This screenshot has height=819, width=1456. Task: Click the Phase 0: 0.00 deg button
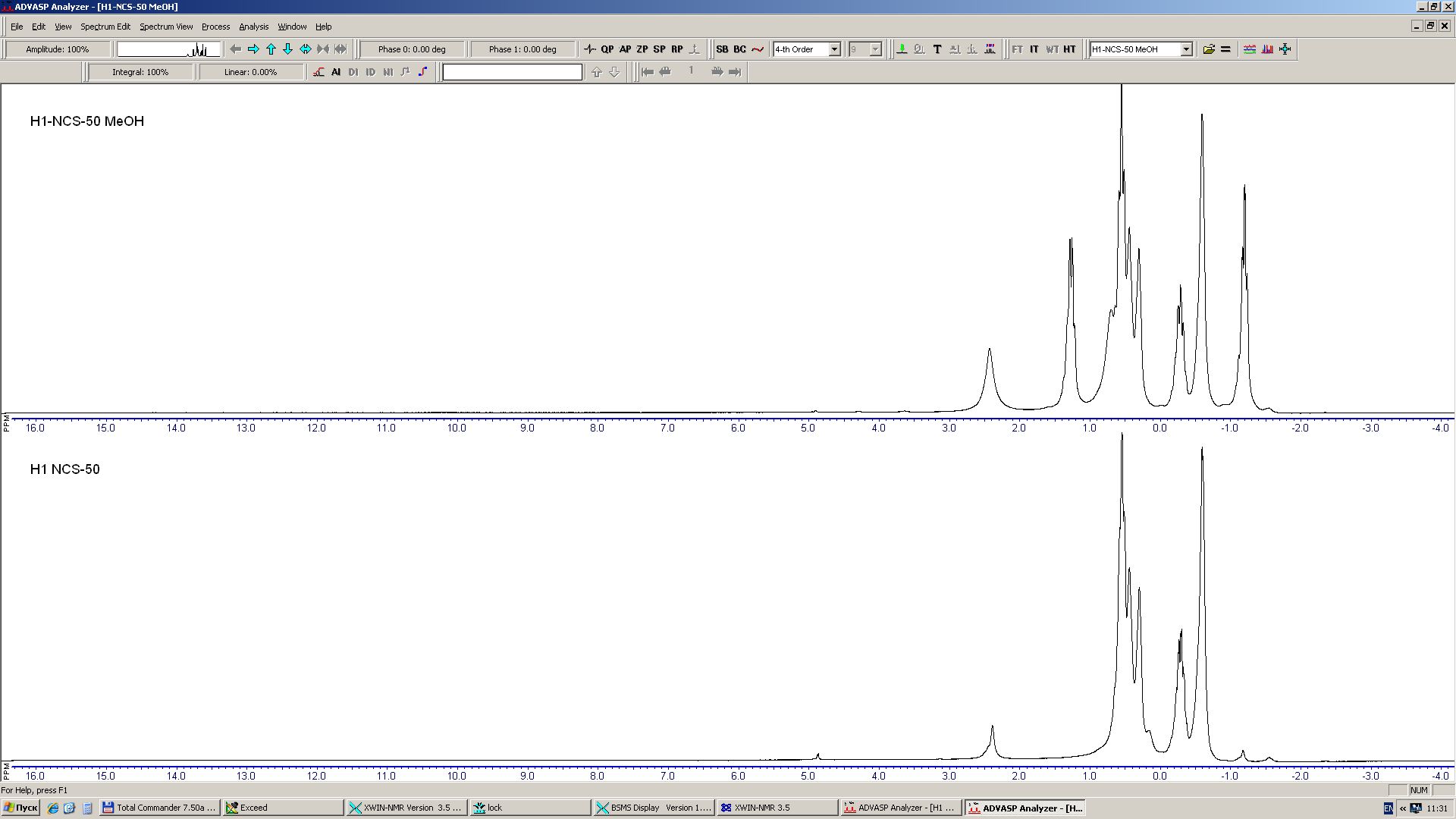(x=412, y=49)
